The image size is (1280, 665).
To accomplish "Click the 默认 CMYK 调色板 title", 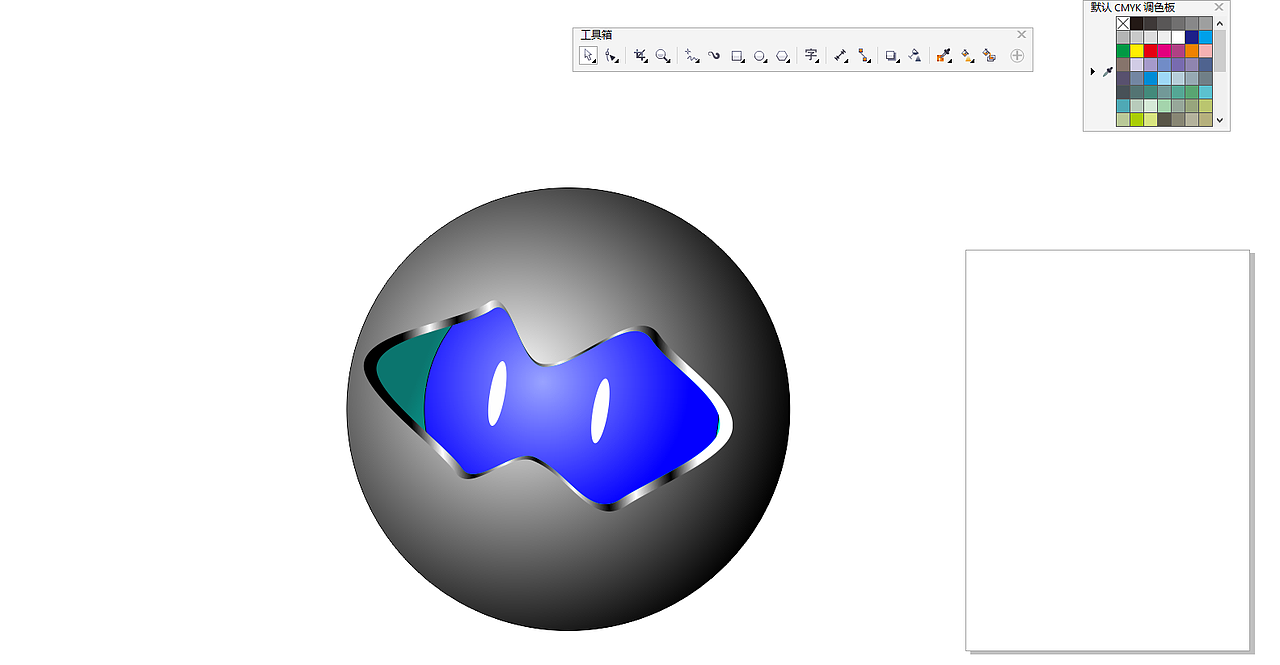I will (x=1133, y=7).
